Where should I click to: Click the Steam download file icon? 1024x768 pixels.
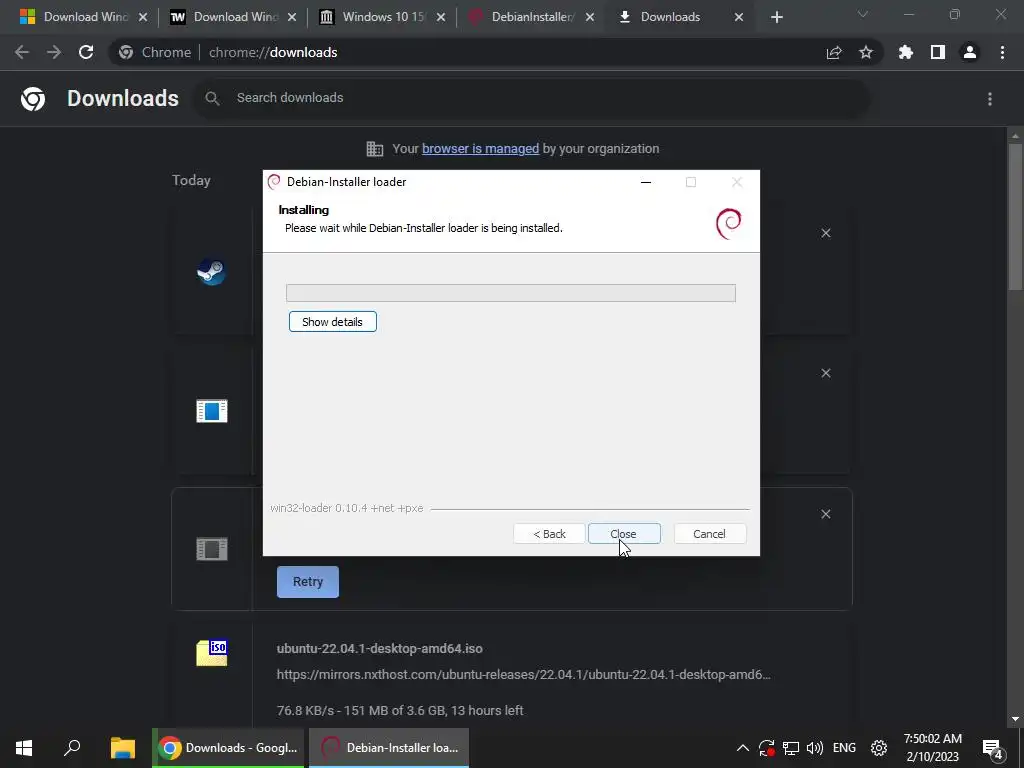(212, 271)
